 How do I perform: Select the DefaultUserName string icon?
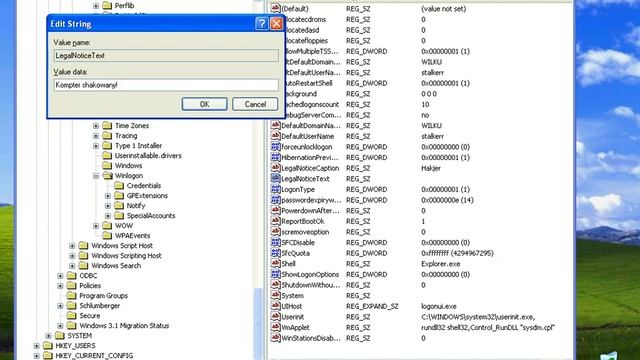click(x=276, y=136)
